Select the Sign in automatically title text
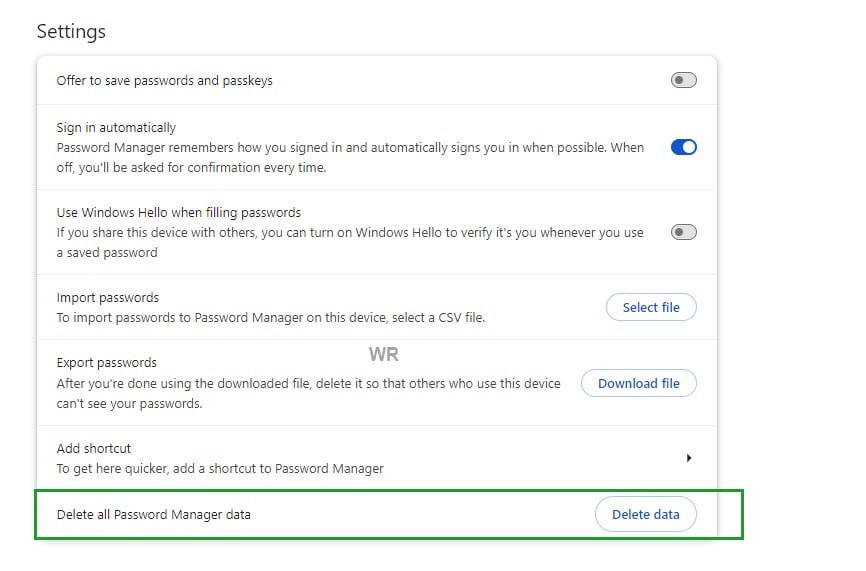The image size is (866, 571). click(x=116, y=127)
